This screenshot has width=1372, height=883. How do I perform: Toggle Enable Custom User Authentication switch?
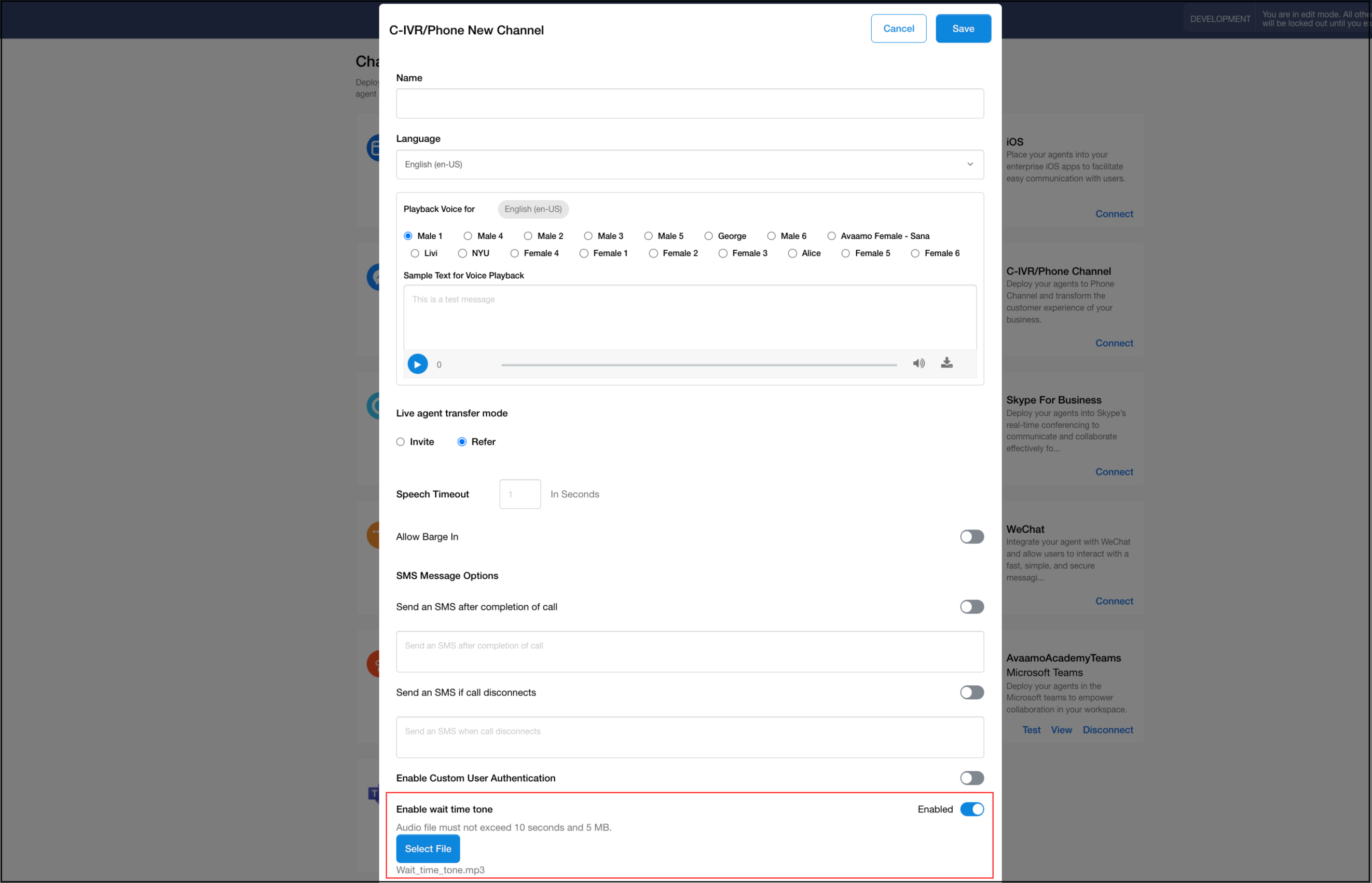(x=971, y=778)
